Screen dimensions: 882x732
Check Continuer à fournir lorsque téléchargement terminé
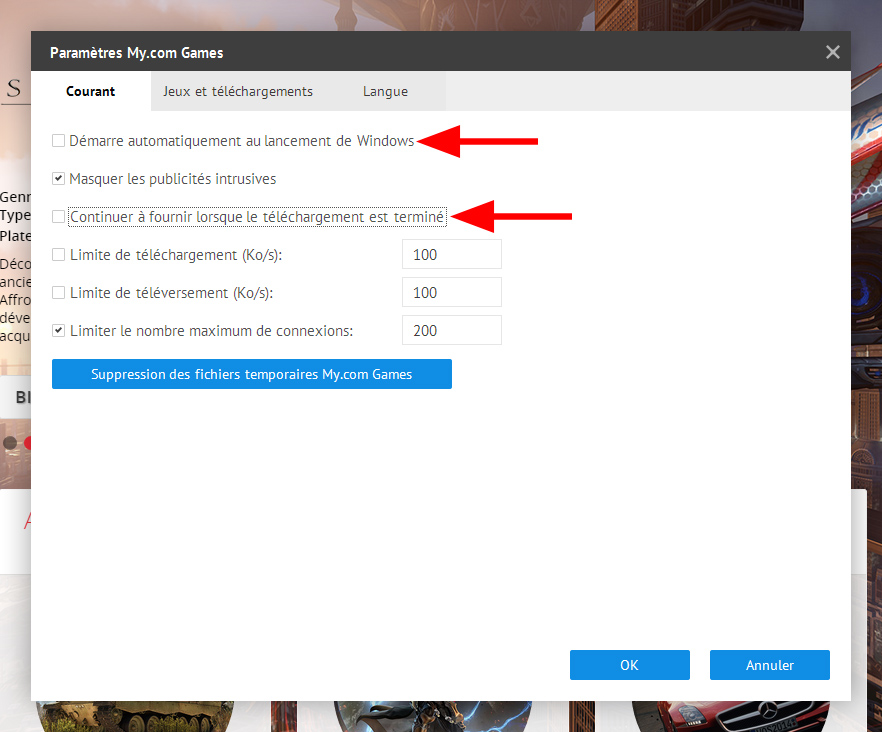click(58, 217)
